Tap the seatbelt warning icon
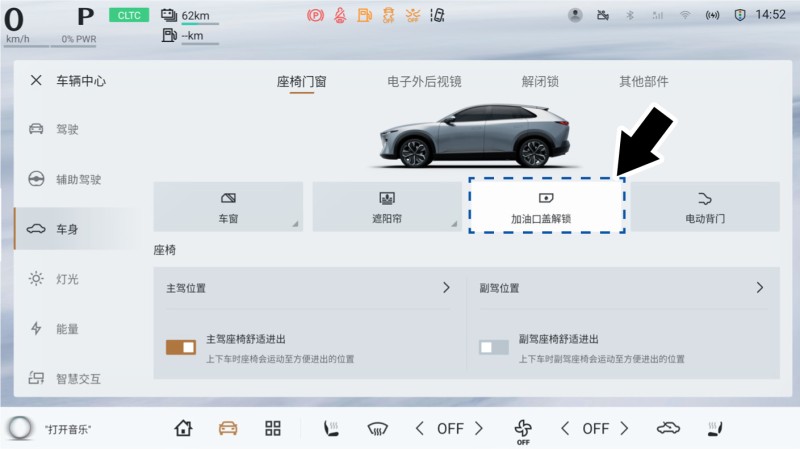800x449 pixels. (340, 15)
